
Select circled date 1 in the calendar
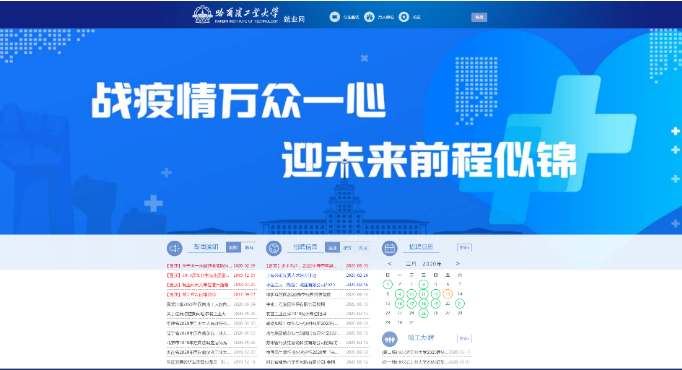coord(388,284)
